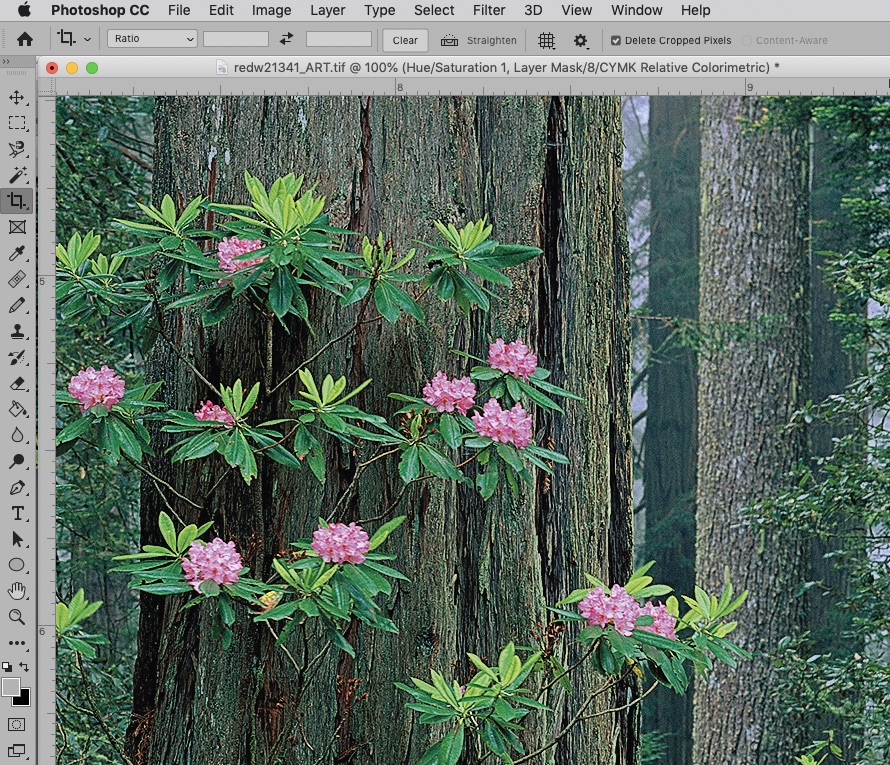Screen dimensions: 890x765
Task: Select the Path Selection tool
Action: click(x=16, y=539)
